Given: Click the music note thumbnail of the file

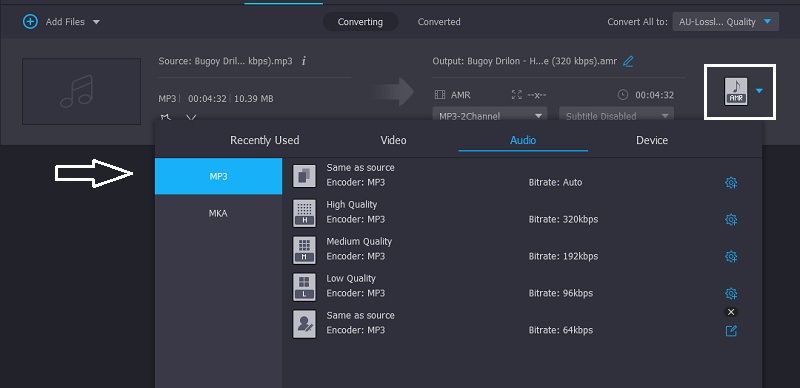Looking at the screenshot, I should click(x=81, y=91).
